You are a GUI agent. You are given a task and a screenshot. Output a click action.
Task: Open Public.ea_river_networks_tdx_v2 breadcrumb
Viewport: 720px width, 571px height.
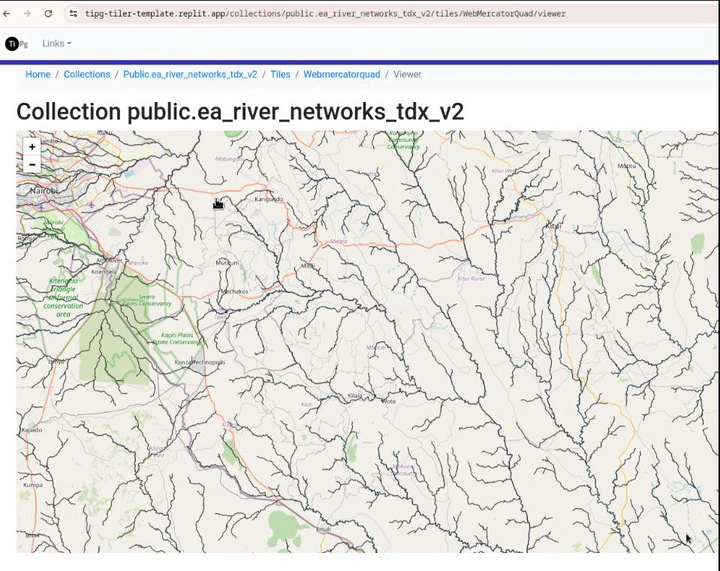[190, 74]
